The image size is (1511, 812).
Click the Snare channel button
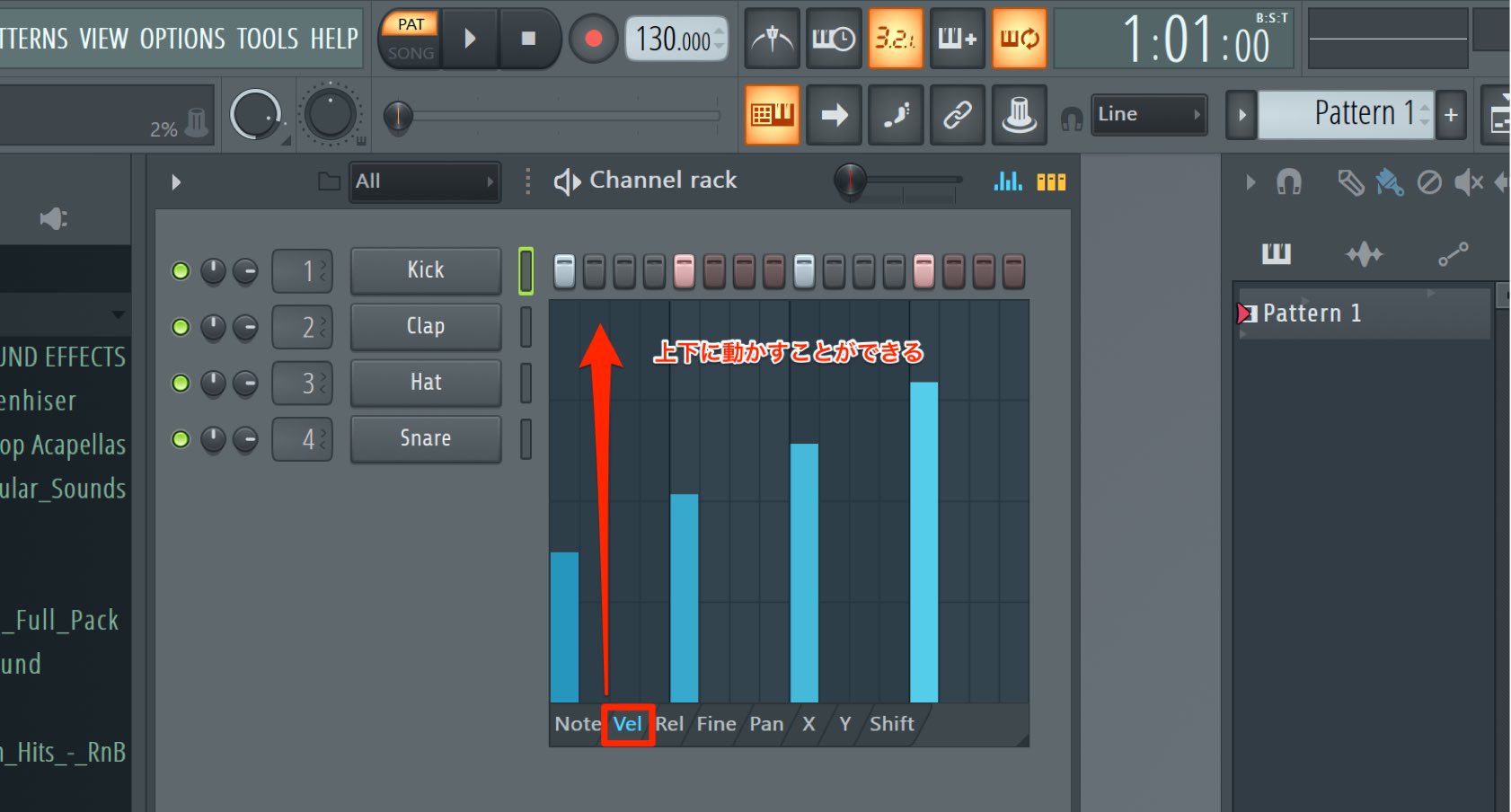coord(426,438)
